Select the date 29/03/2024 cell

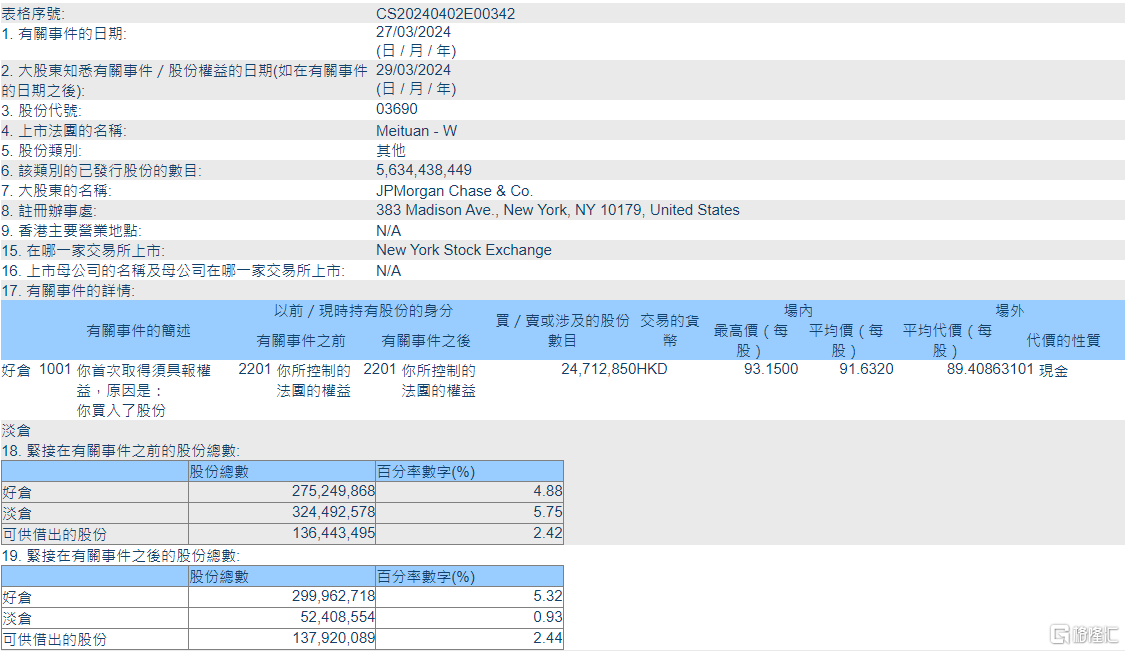click(x=413, y=70)
